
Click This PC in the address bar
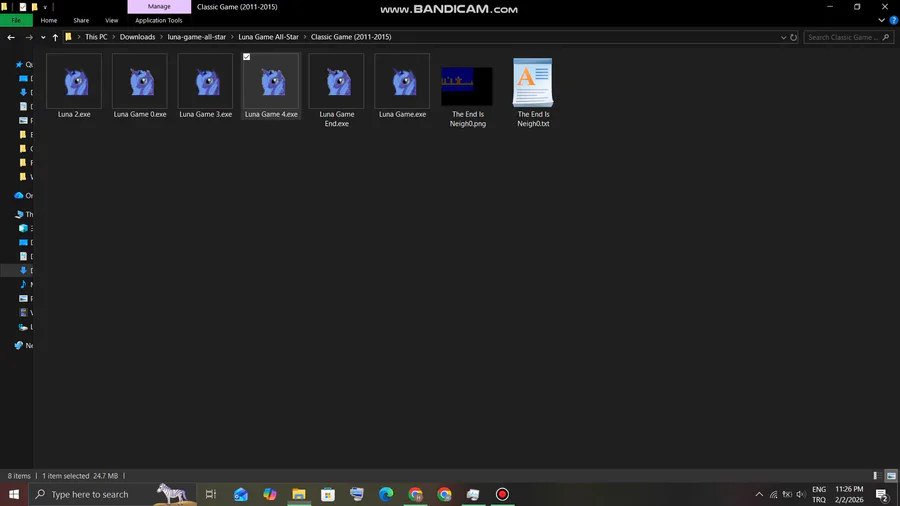coord(96,37)
